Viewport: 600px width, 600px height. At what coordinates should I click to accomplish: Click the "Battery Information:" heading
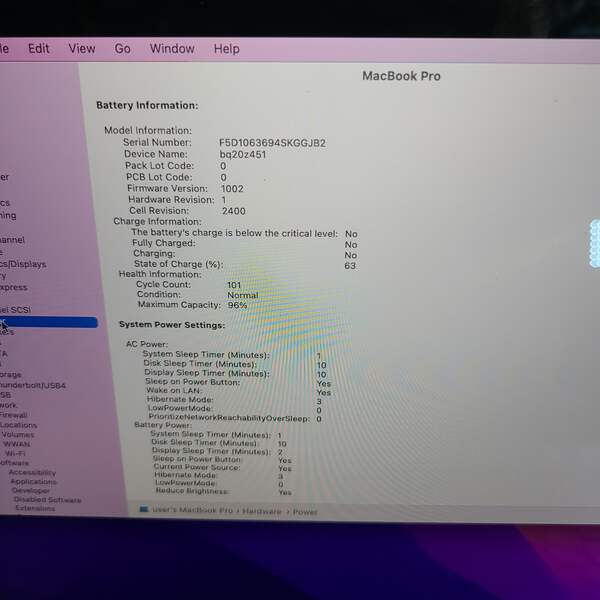point(147,105)
